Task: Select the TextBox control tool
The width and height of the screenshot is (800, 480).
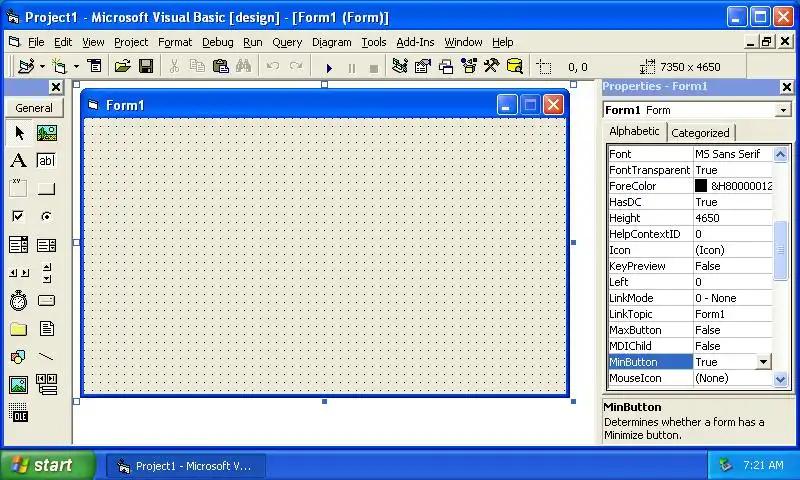Action: tap(47, 161)
